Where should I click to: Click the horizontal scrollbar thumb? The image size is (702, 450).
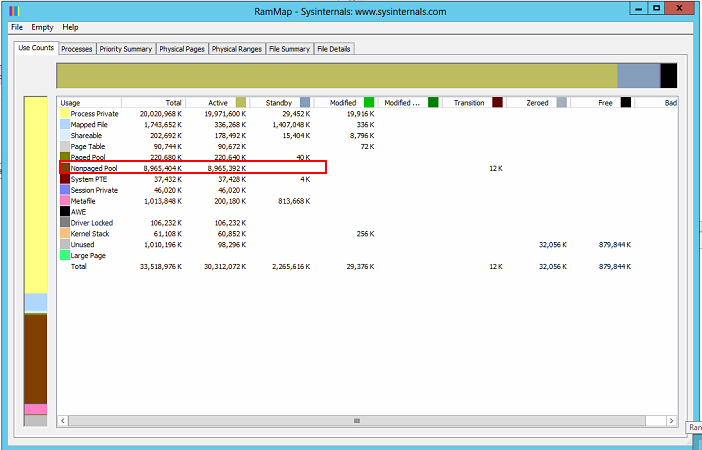(x=357, y=420)
